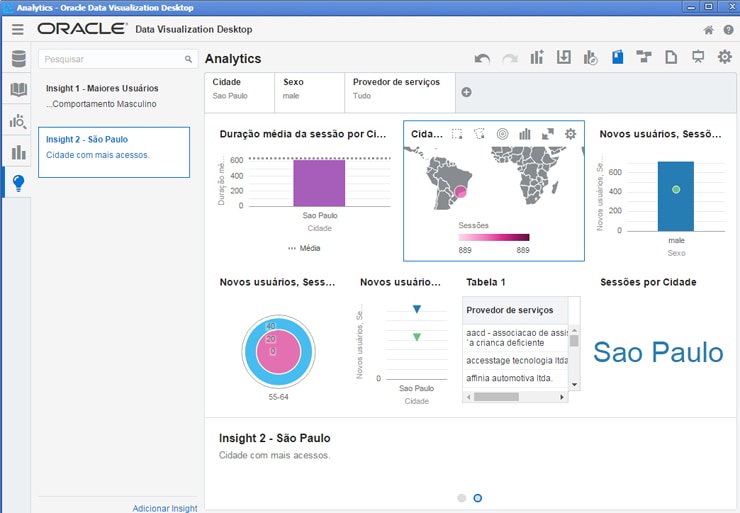Click the Duração média da sessão title
Image resolution: width=740 pixels, height=513 pixels.
pos(303,134)
